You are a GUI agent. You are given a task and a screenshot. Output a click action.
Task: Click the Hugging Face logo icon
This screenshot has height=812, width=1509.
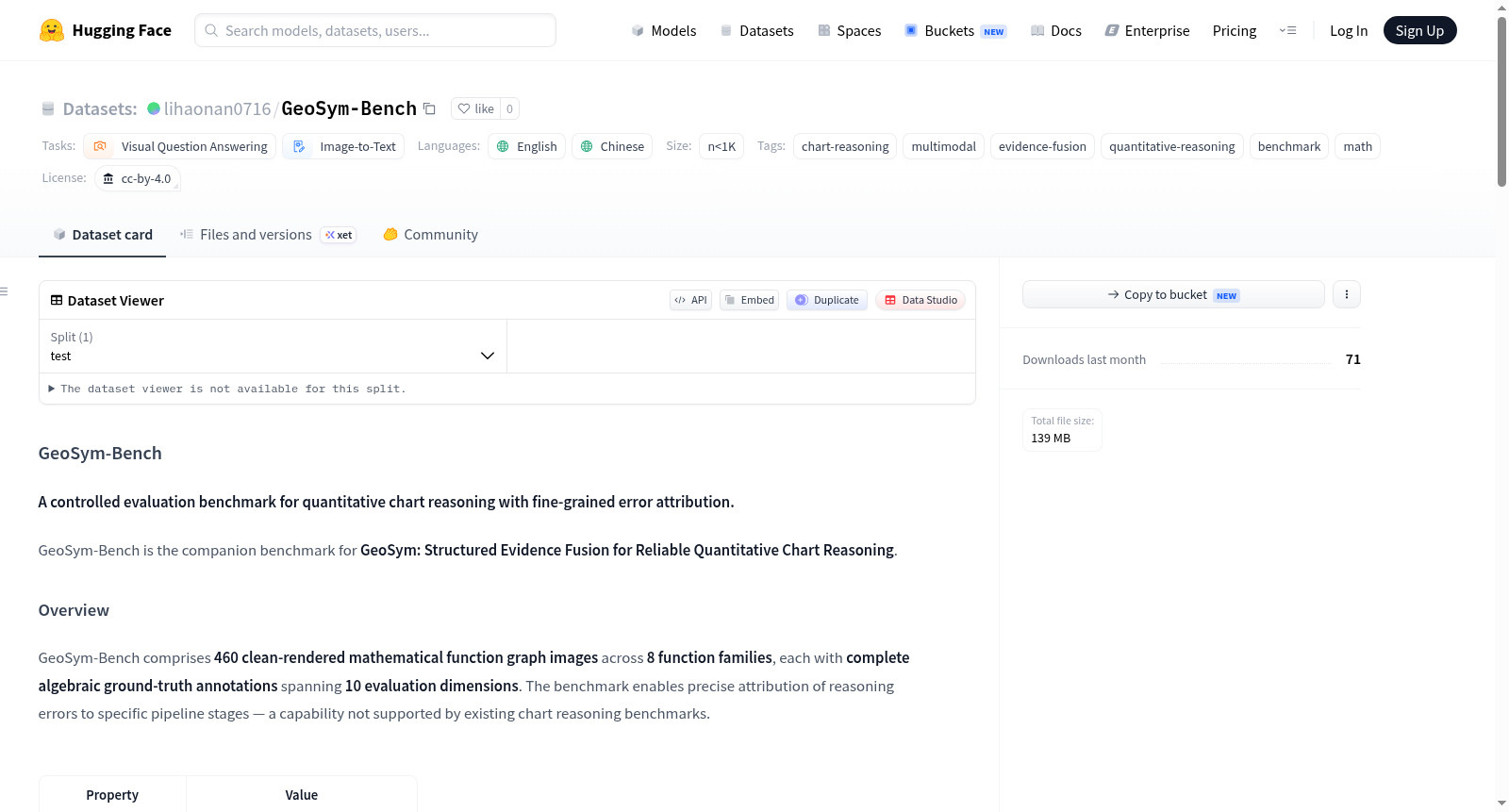point(51,30)
